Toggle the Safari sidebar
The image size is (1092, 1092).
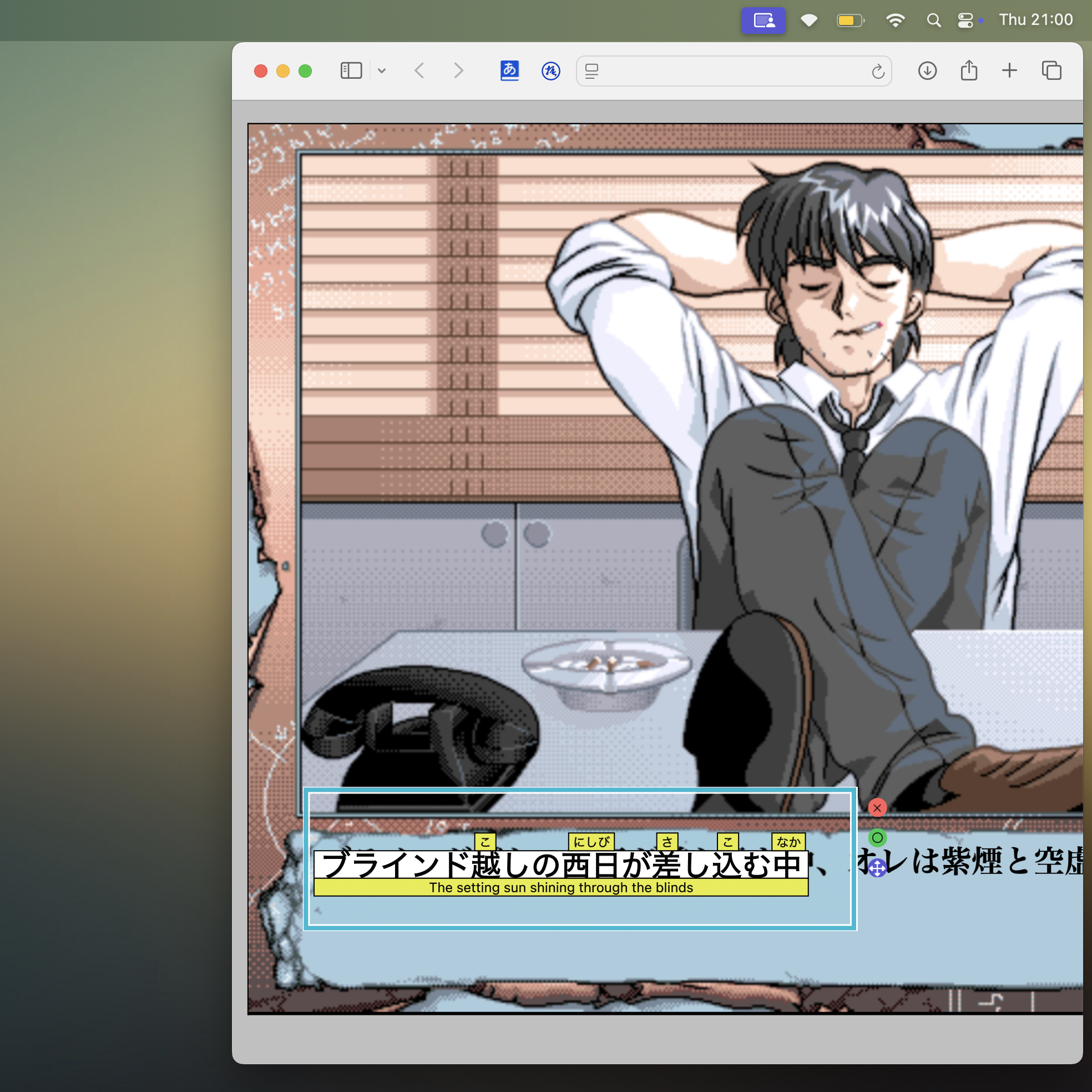tap(351, 70)
